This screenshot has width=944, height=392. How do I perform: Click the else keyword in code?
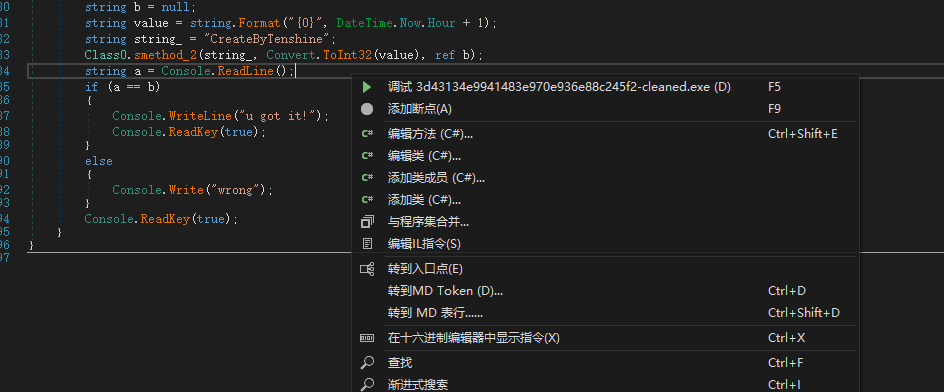pos(99,161)
